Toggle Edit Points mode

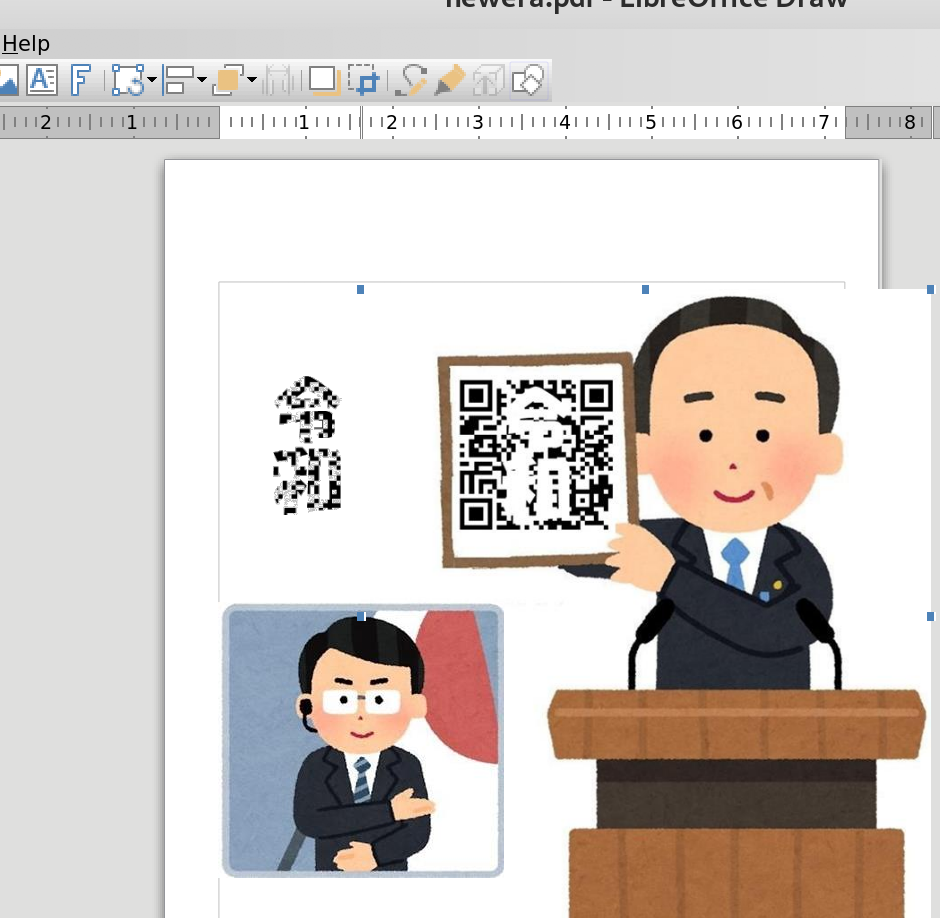(411, 80)
